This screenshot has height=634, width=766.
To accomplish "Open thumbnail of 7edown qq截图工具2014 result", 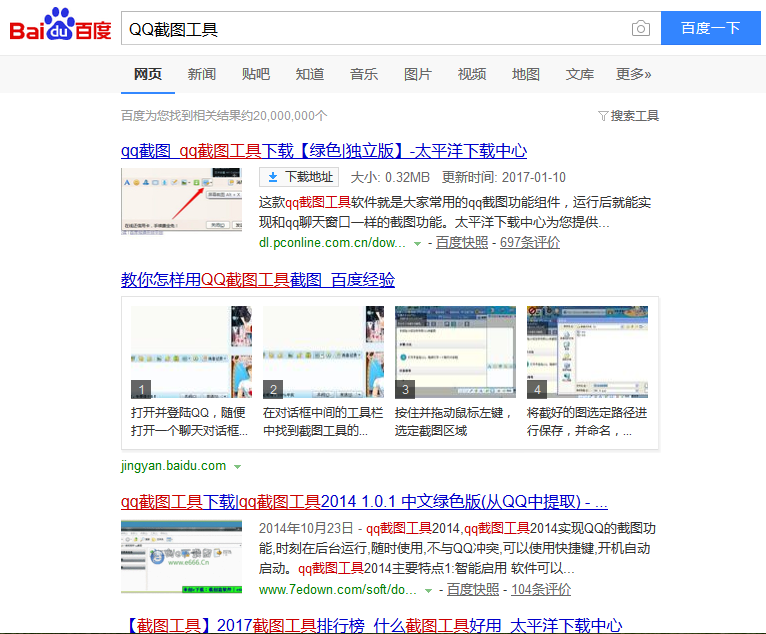I will tap(181, 557).
